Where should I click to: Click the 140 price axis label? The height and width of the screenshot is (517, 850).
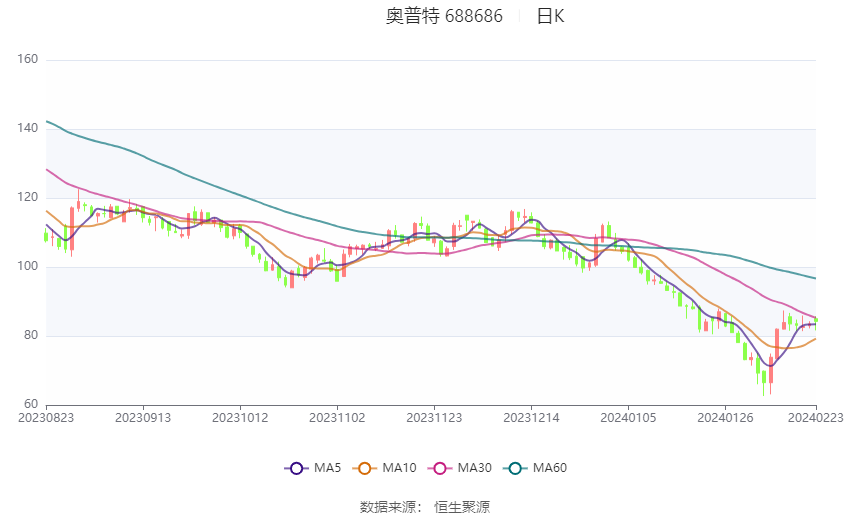[28, 128]
